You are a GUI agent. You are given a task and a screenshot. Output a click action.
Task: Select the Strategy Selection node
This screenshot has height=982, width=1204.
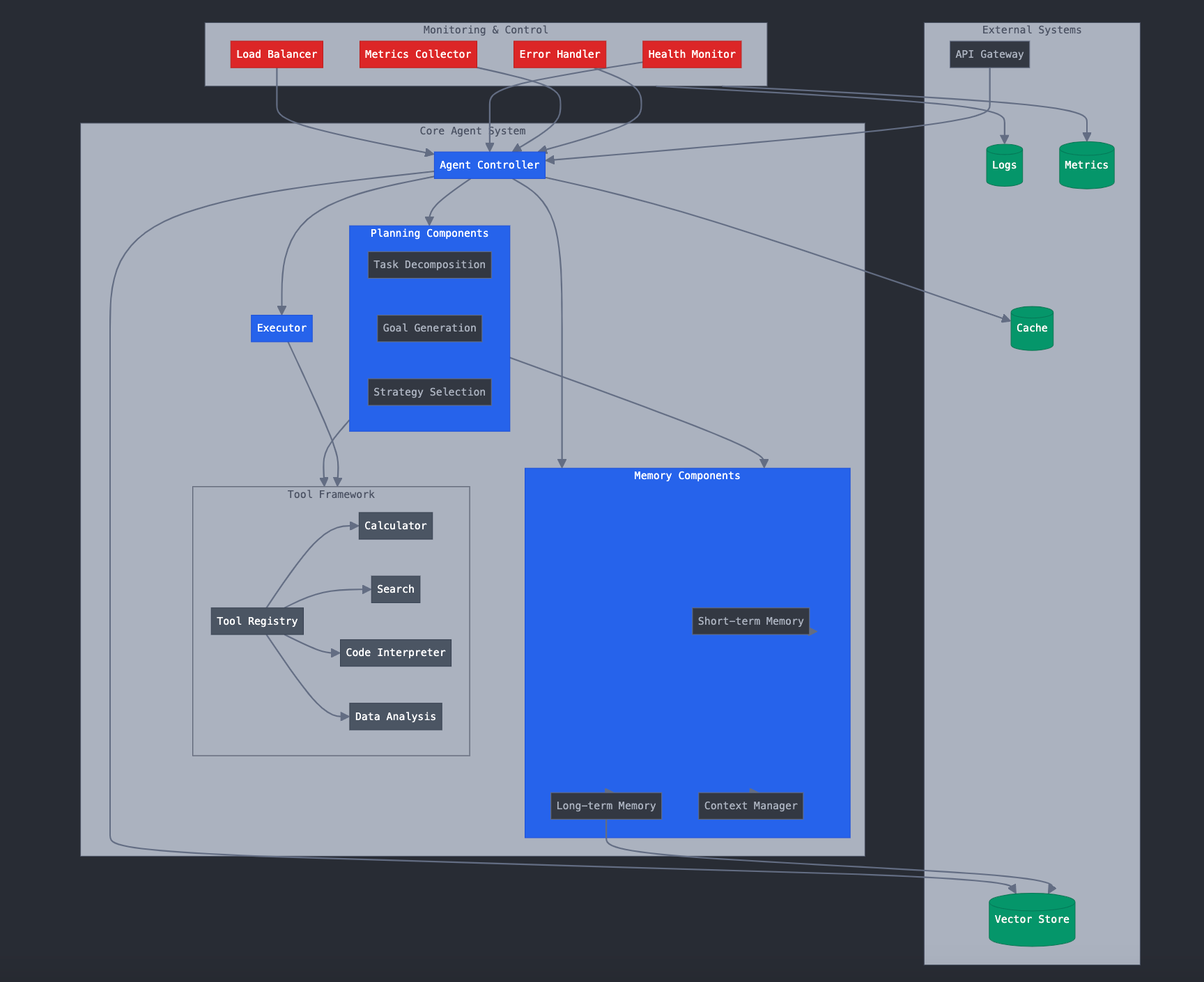tap(429, 392)
